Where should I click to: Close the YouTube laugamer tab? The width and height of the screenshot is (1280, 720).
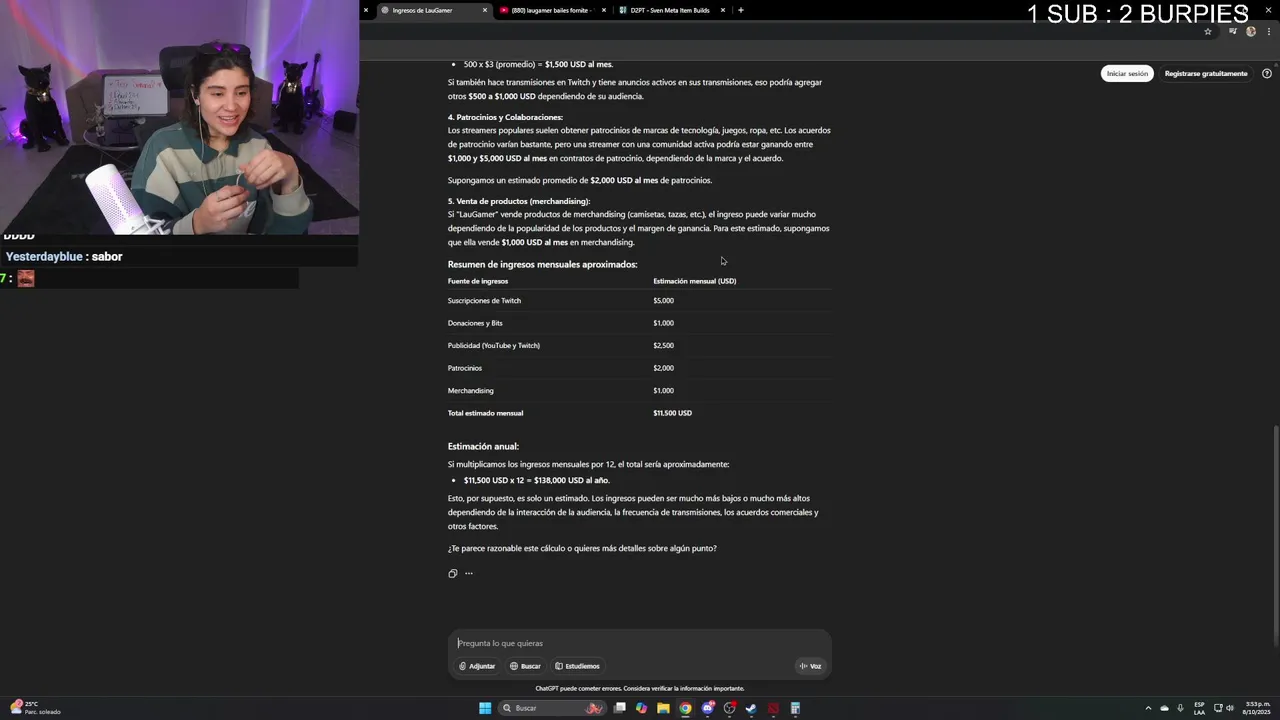(x=604, y=10)
